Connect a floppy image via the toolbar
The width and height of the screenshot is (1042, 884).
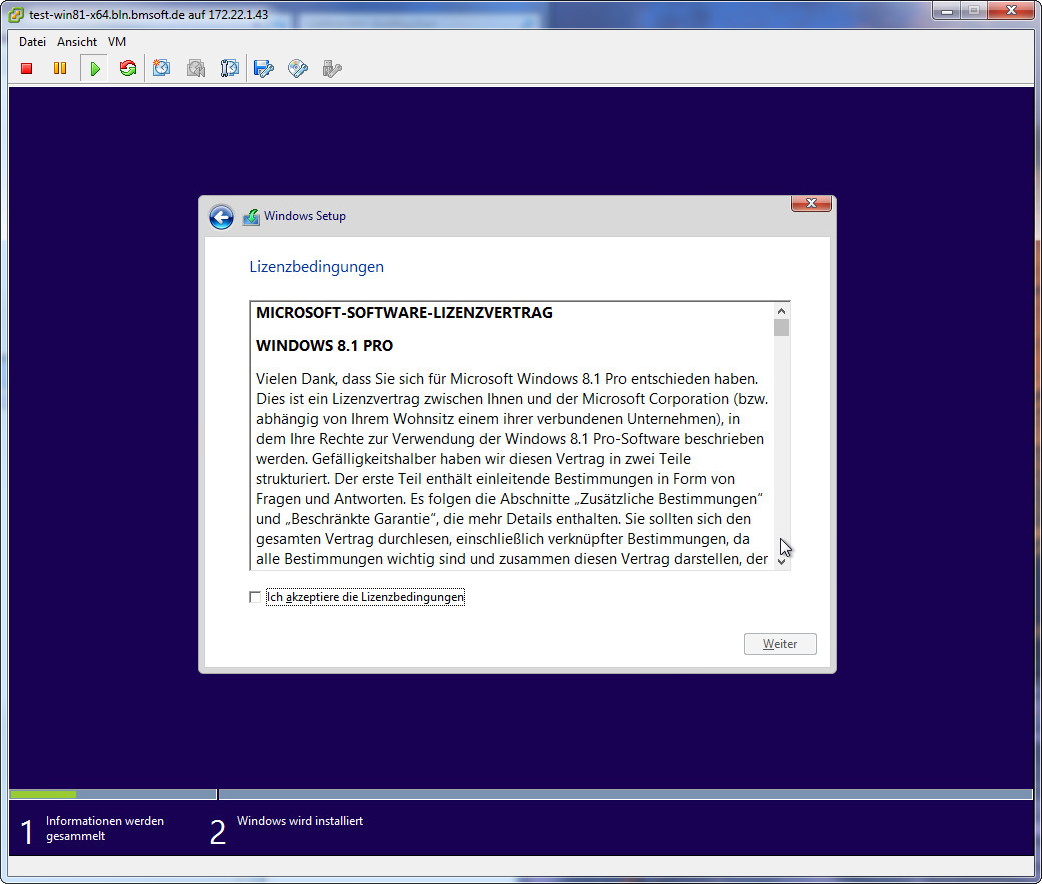[x=264, y=68]
